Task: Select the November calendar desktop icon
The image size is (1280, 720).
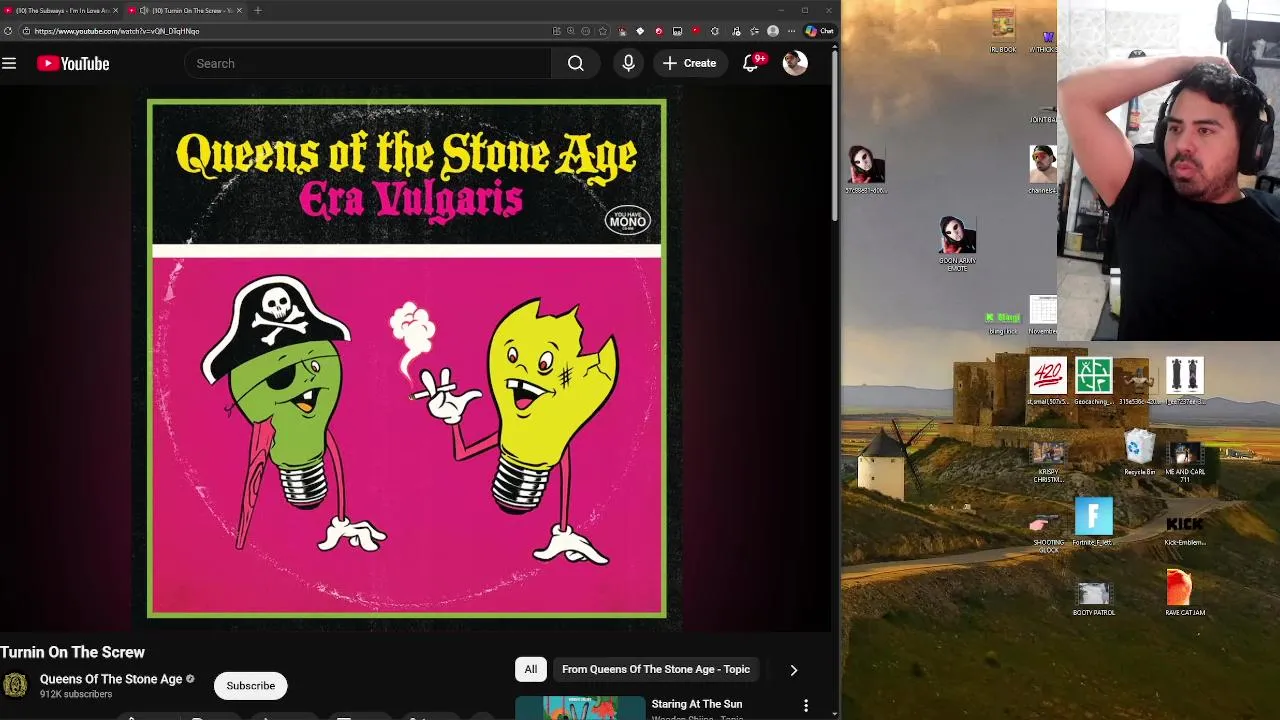Action: click(1043, 315)
